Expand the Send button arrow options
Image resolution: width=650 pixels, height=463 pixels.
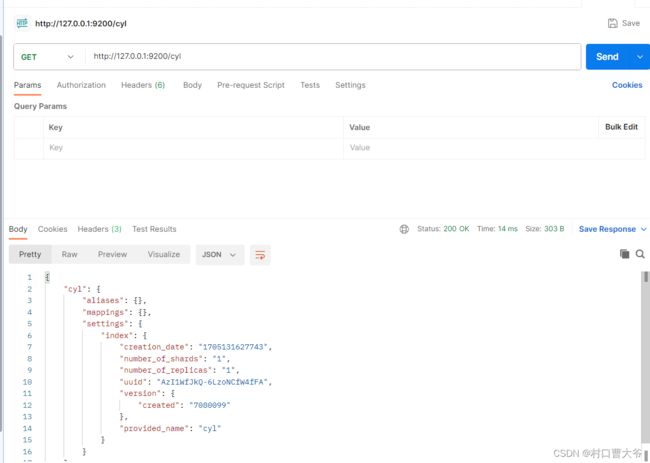(x=640, y=57)
